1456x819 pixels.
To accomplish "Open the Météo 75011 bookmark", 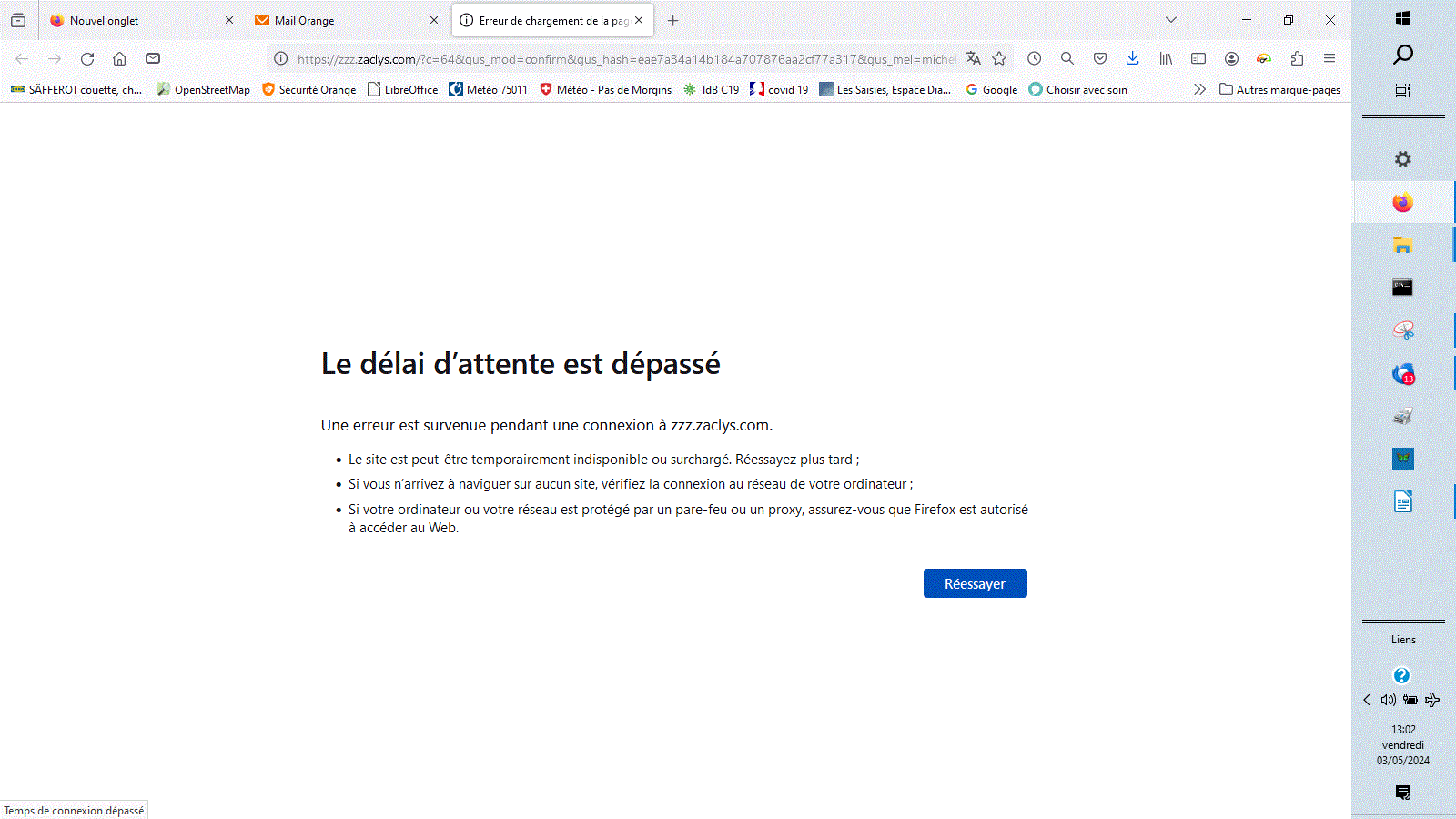I will click(x=489, y=89).
